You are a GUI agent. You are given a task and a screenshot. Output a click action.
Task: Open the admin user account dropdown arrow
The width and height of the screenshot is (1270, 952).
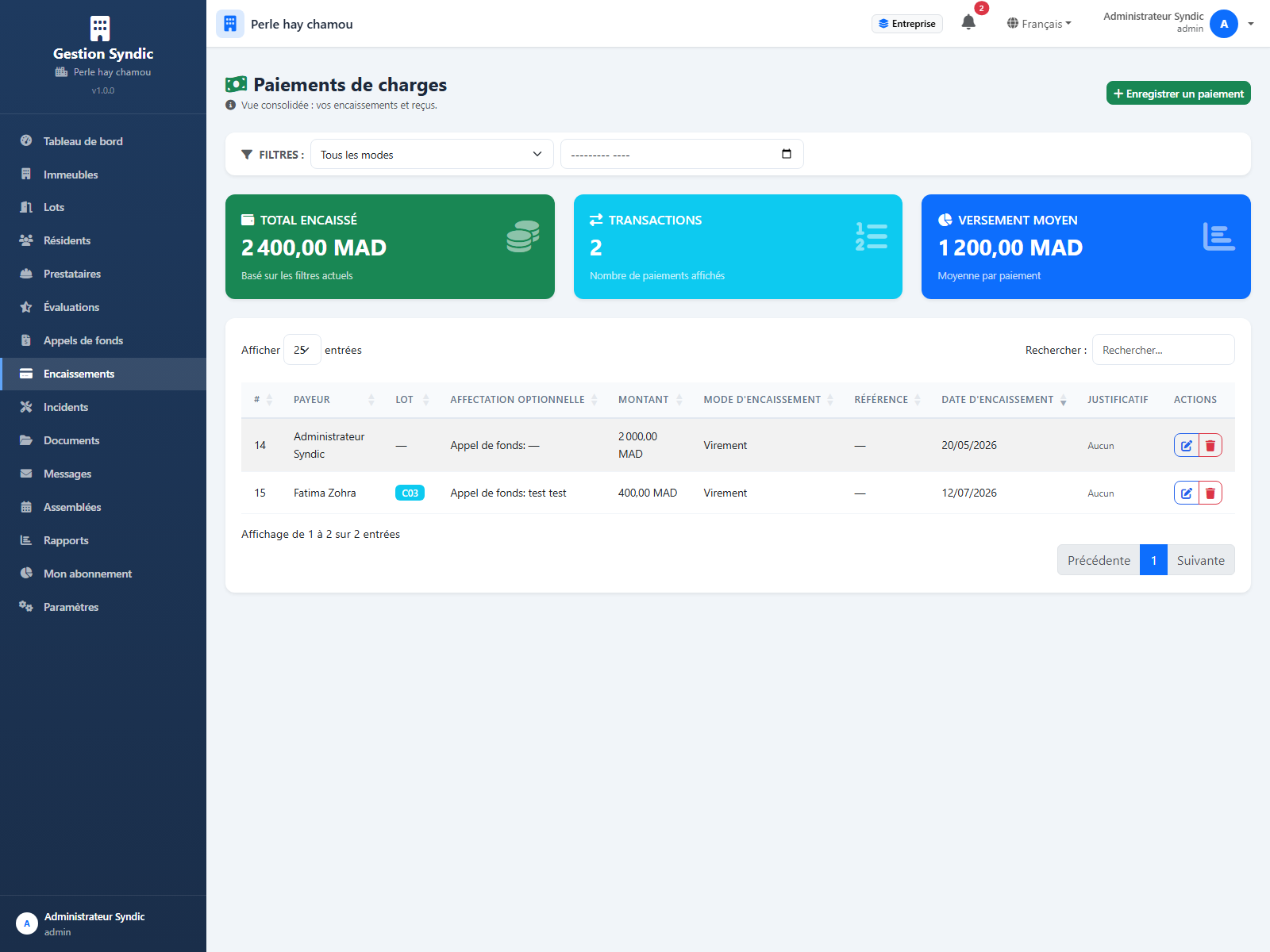point(1251,24)
